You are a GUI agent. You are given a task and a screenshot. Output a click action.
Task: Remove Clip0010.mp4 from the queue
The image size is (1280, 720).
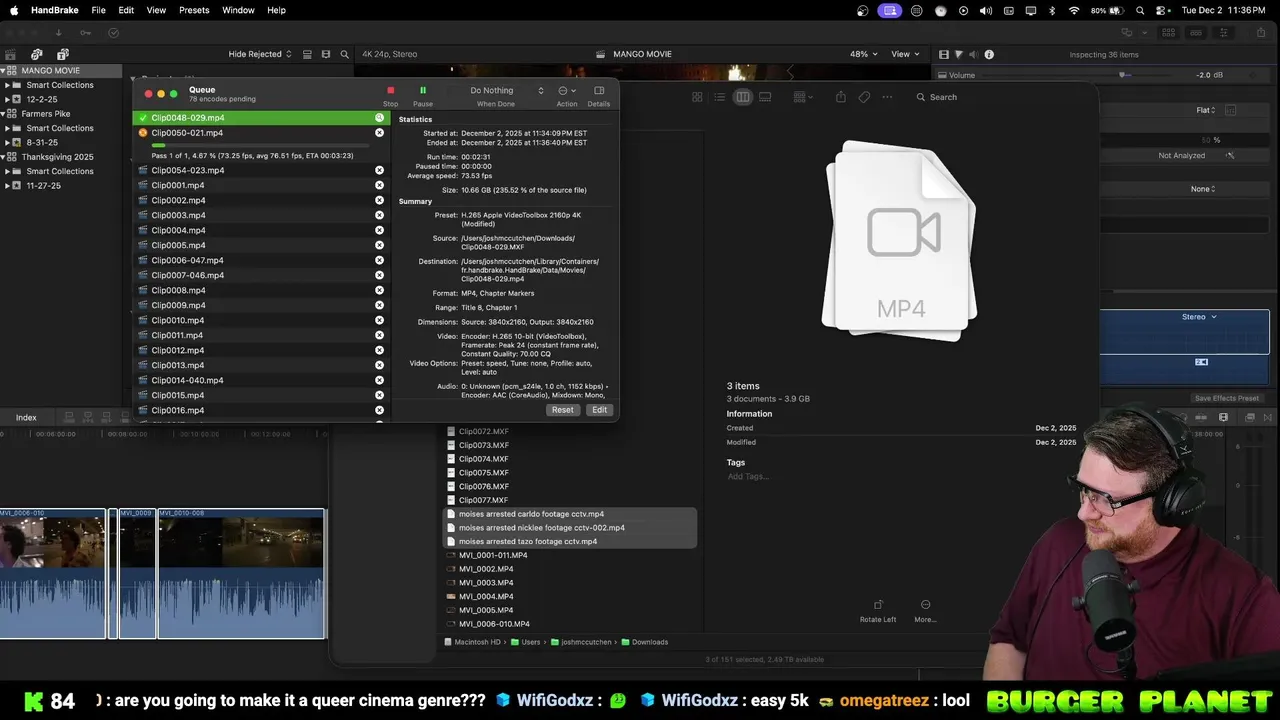(379, 320)
